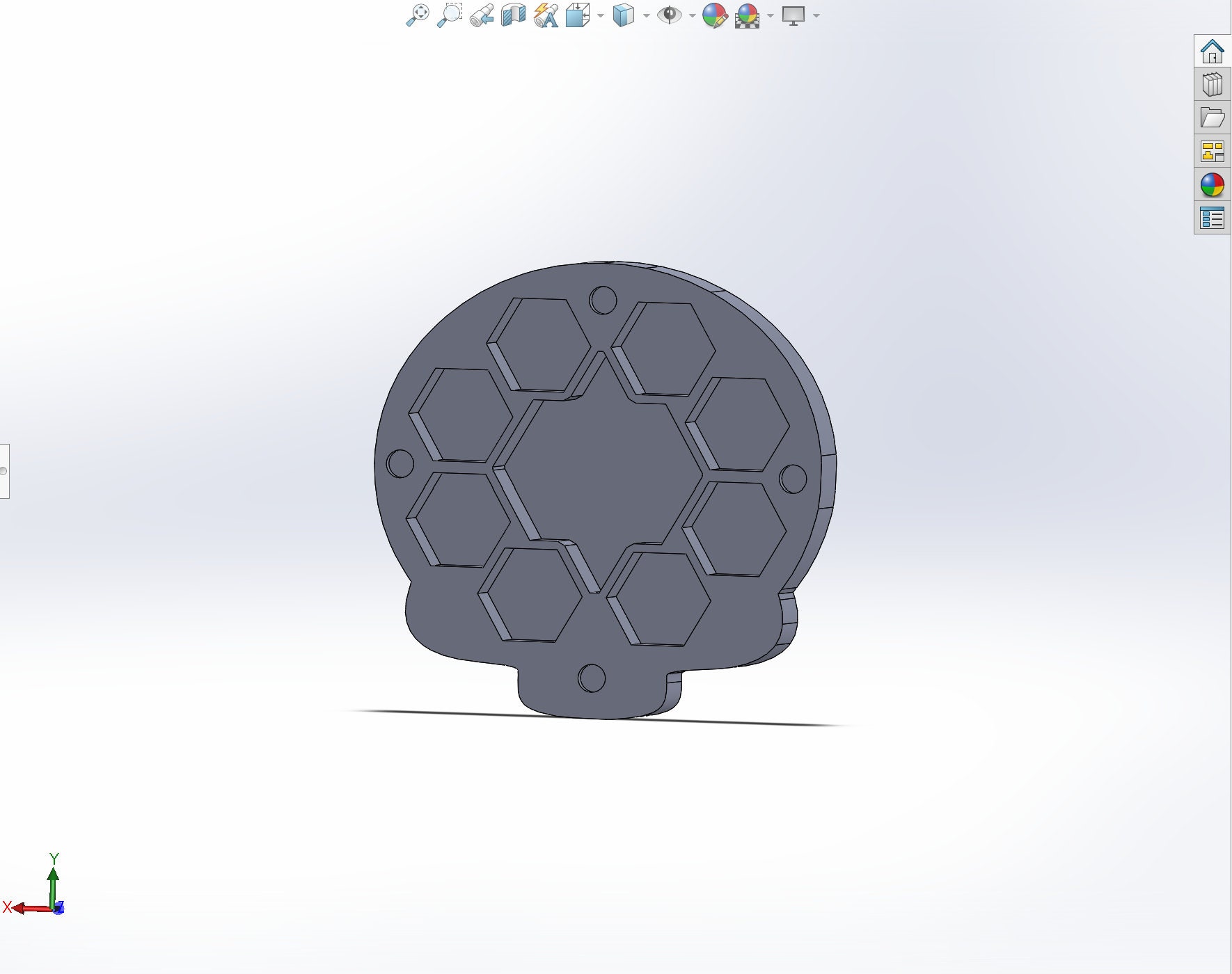
Task: Activate the Section View tool
Action: click(x=513, y=15)
